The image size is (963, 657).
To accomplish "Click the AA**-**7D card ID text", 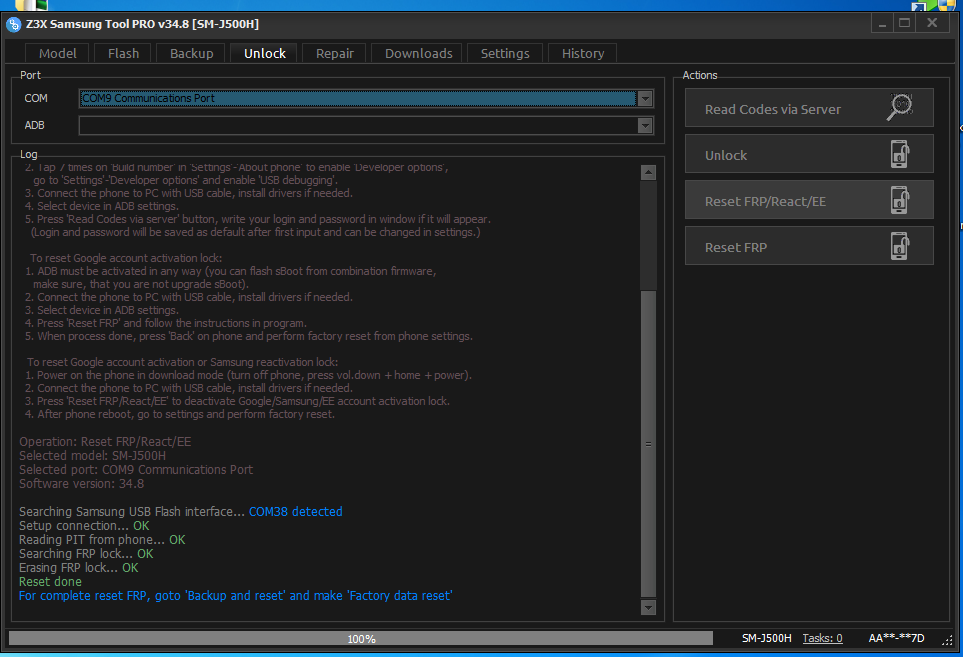I will [x=896, y=639].
